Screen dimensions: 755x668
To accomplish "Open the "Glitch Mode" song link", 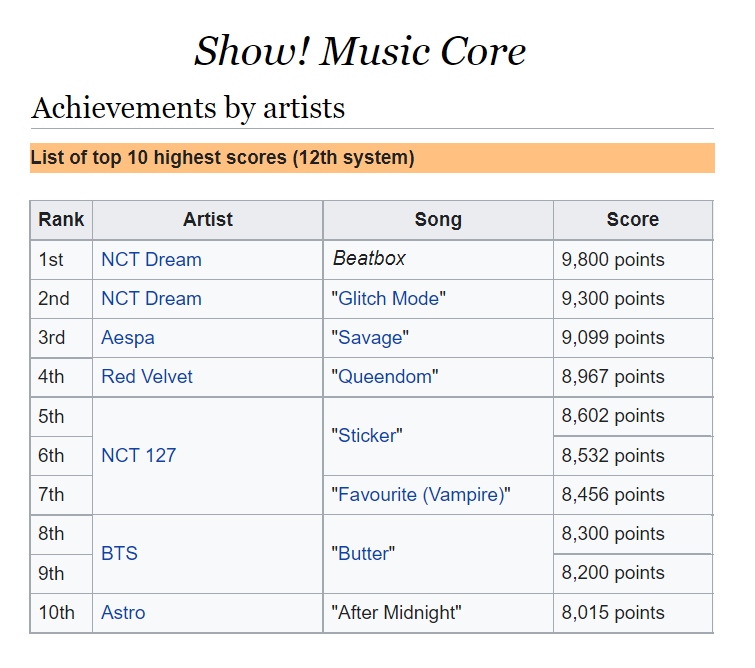I will coord(389,299).
